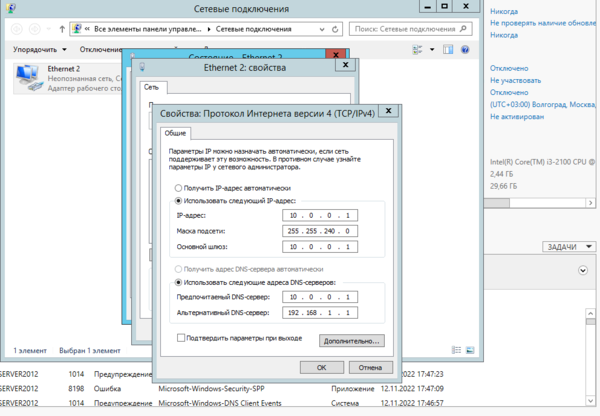Open the ЗАДАЧИ dropdown
600x416 pixels.
[569, 247]
